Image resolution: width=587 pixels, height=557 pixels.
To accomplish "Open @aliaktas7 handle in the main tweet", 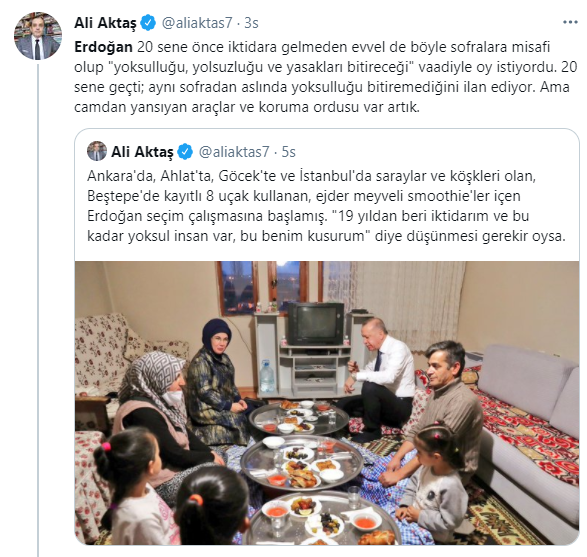I will pos(197,23).
